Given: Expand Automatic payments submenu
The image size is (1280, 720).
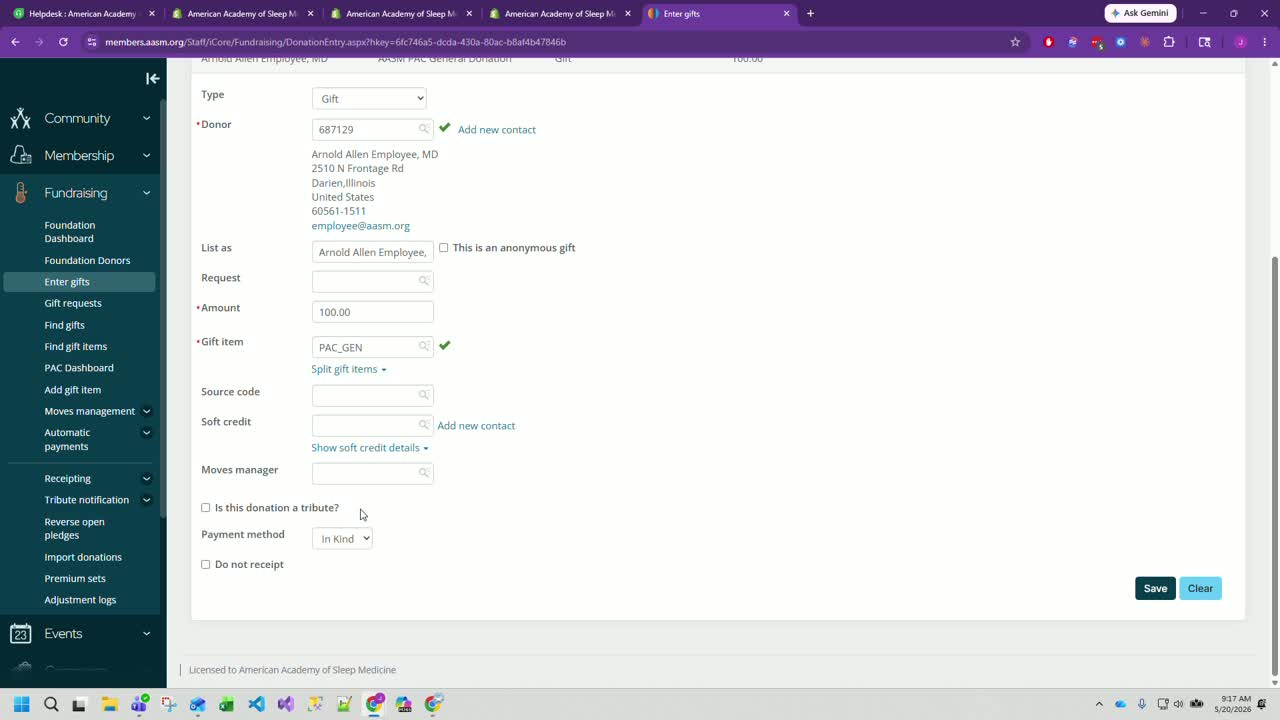Looking at the screenshot, I should click(x=146, y=433).
